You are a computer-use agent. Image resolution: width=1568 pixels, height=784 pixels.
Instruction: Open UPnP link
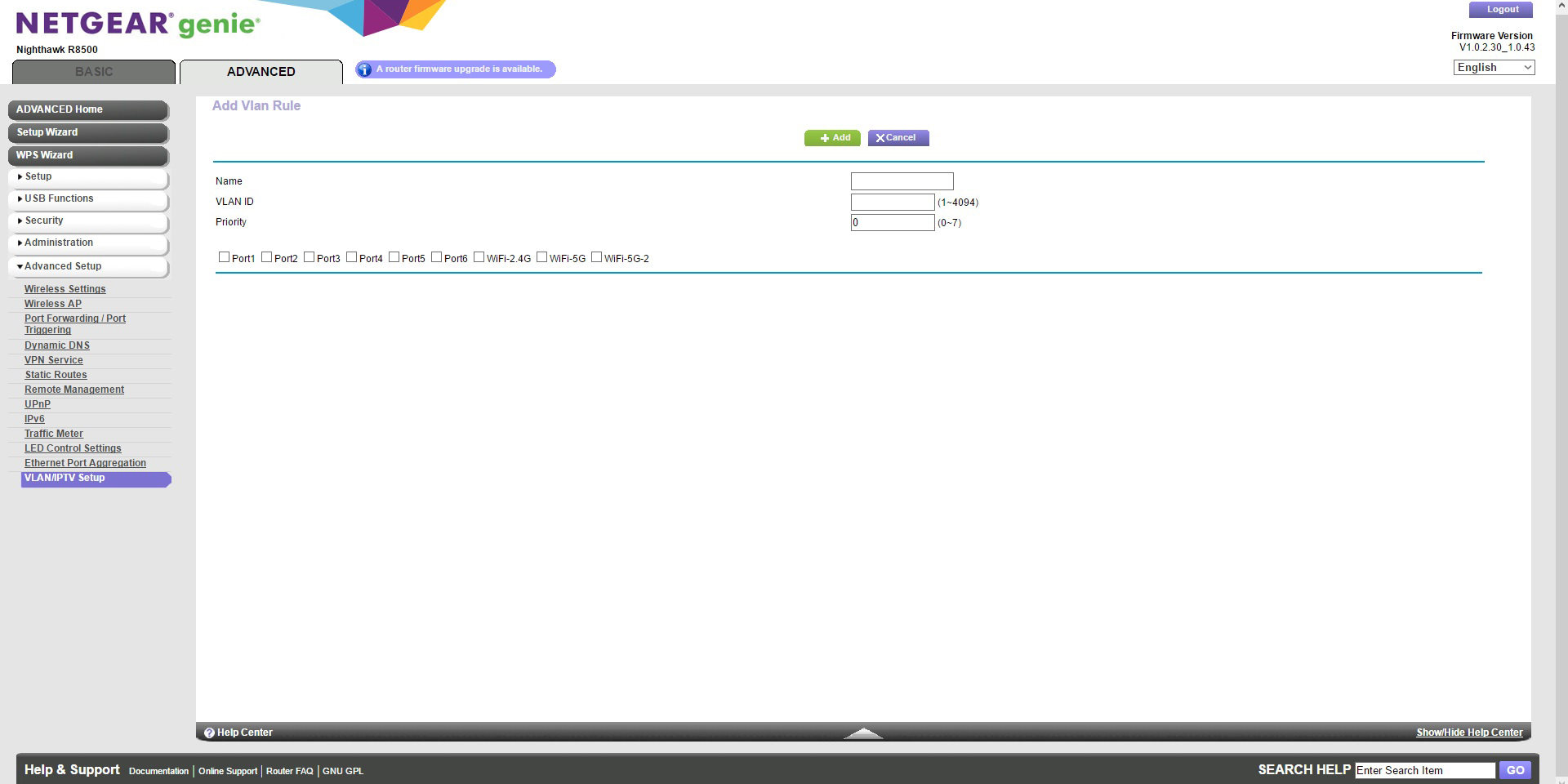(38, 404)
